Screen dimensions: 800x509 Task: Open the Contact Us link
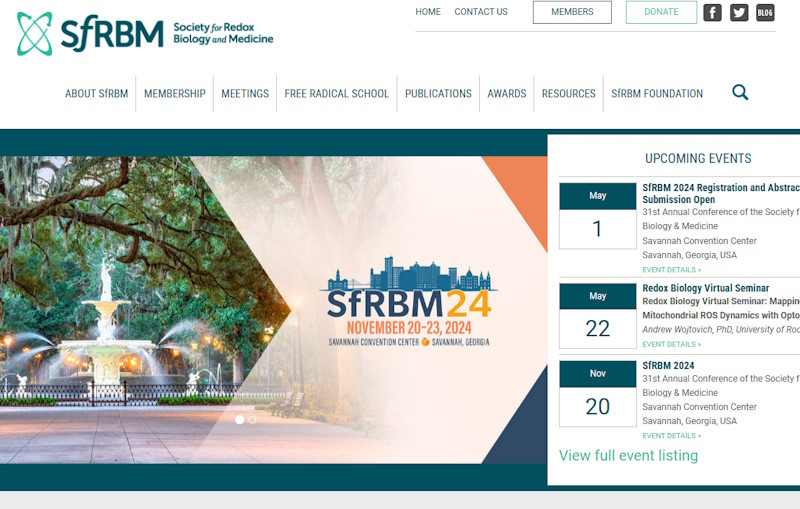click(481, 12)
